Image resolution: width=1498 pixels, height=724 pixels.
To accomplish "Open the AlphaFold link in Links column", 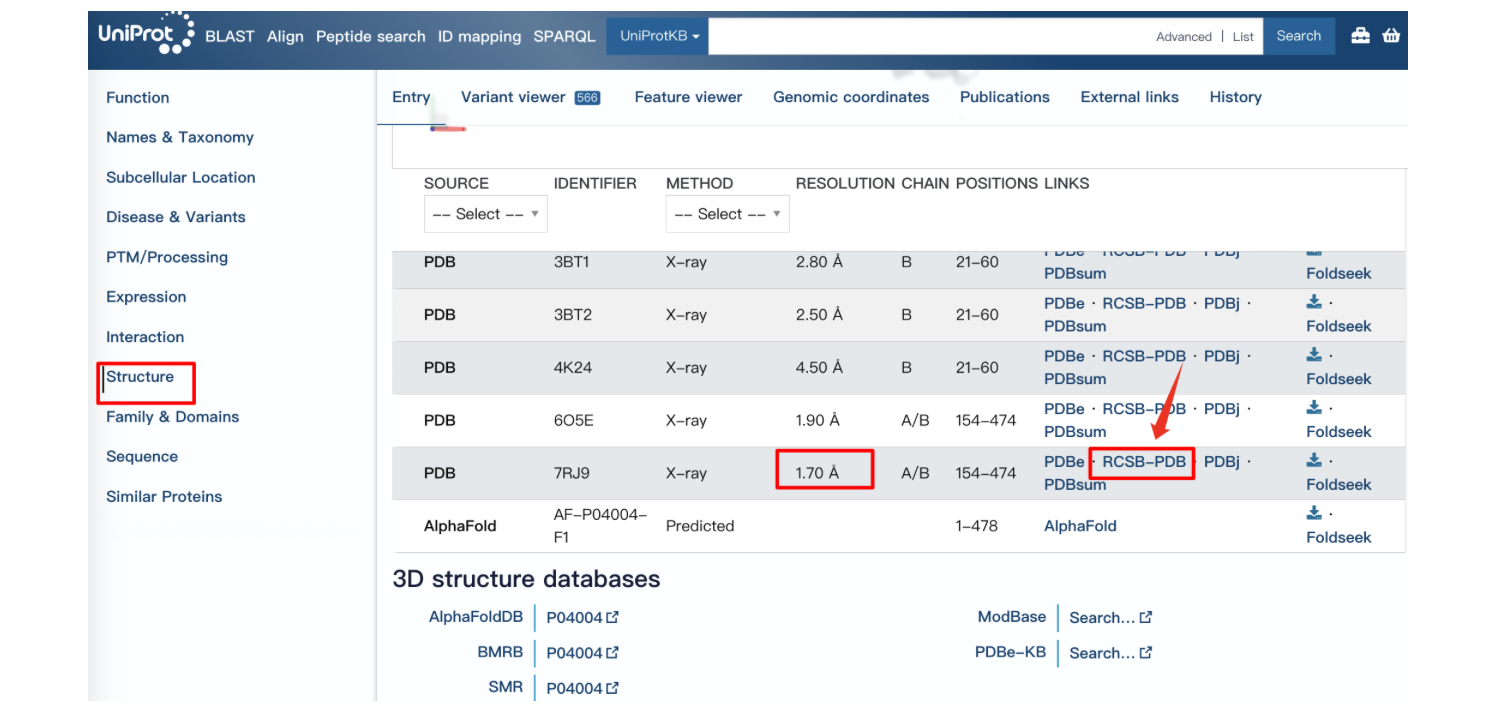I will pyautogui.click(x=1080, y=526).
